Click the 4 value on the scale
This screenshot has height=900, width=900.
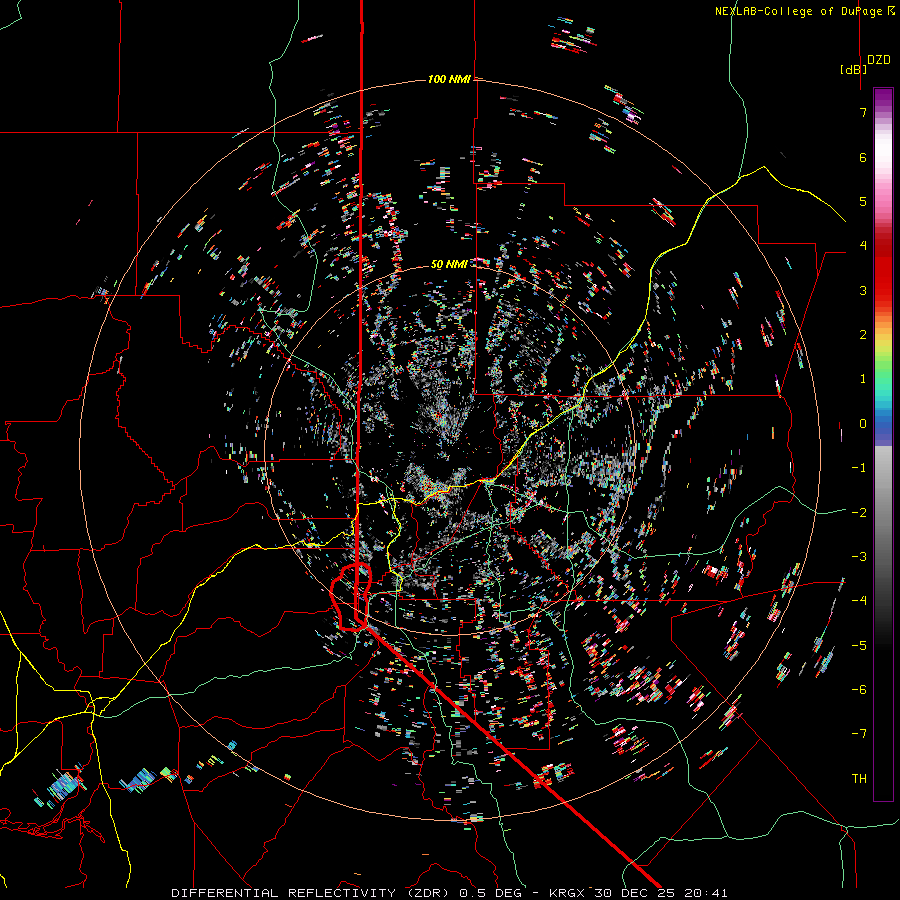(x=863, y=246)
